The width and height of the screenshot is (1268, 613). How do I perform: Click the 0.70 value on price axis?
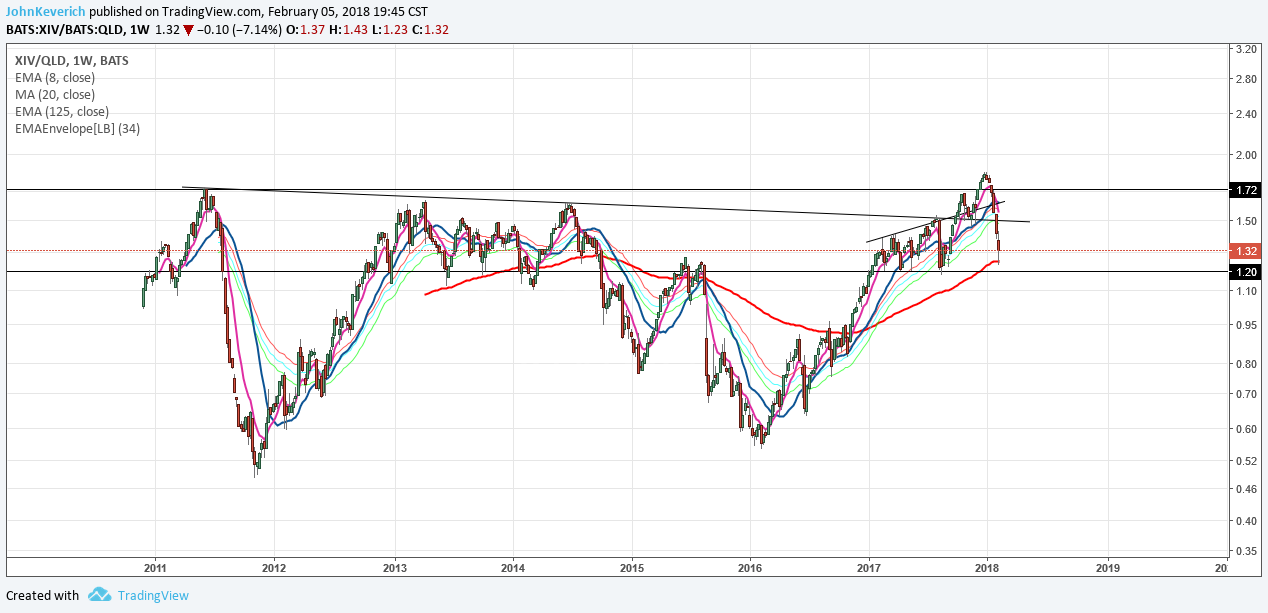point(1245,394)
